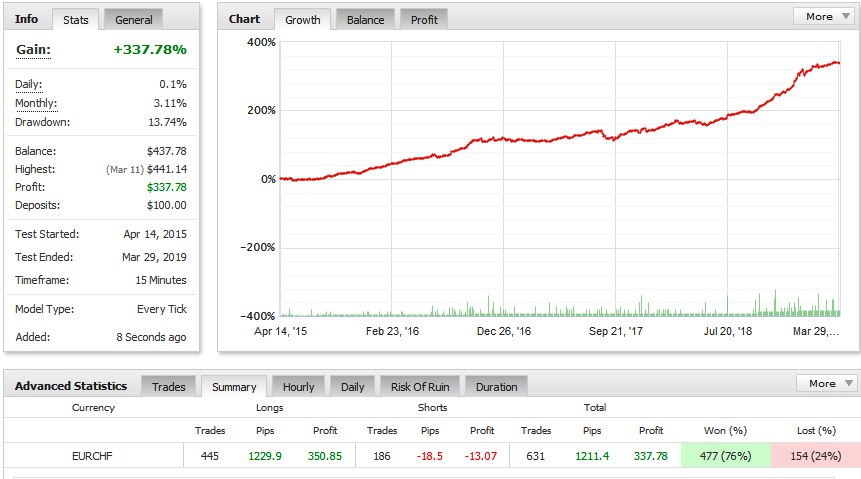Select the Model Type value Every Tick
Image resolution: width=861 pixels, height=479 pixels.
(x=161, y=309)
